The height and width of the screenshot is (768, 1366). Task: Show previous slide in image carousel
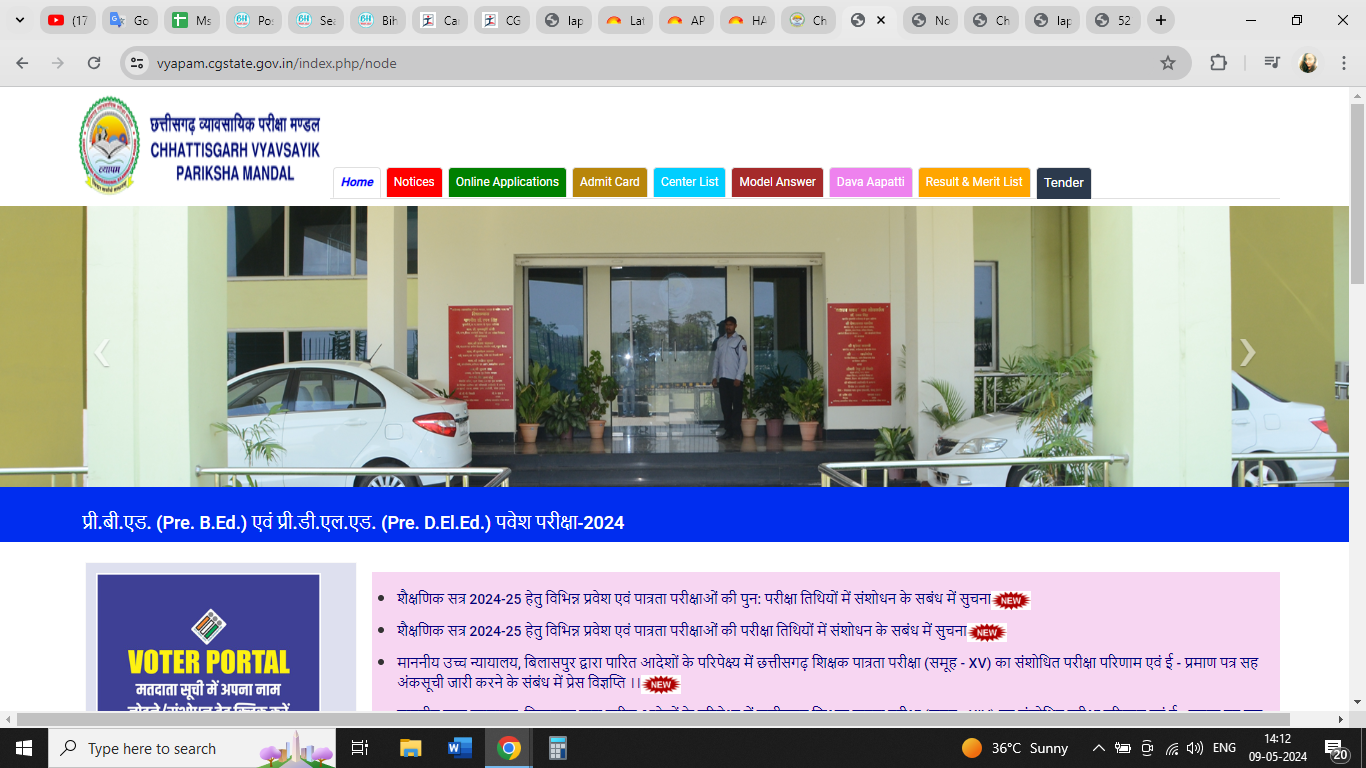101,352
